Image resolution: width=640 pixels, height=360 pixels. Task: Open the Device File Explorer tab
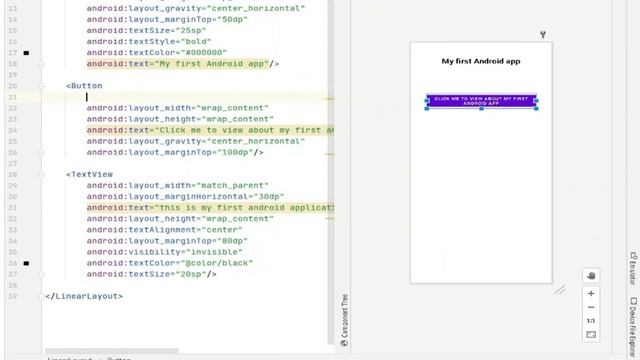[633, 327]
